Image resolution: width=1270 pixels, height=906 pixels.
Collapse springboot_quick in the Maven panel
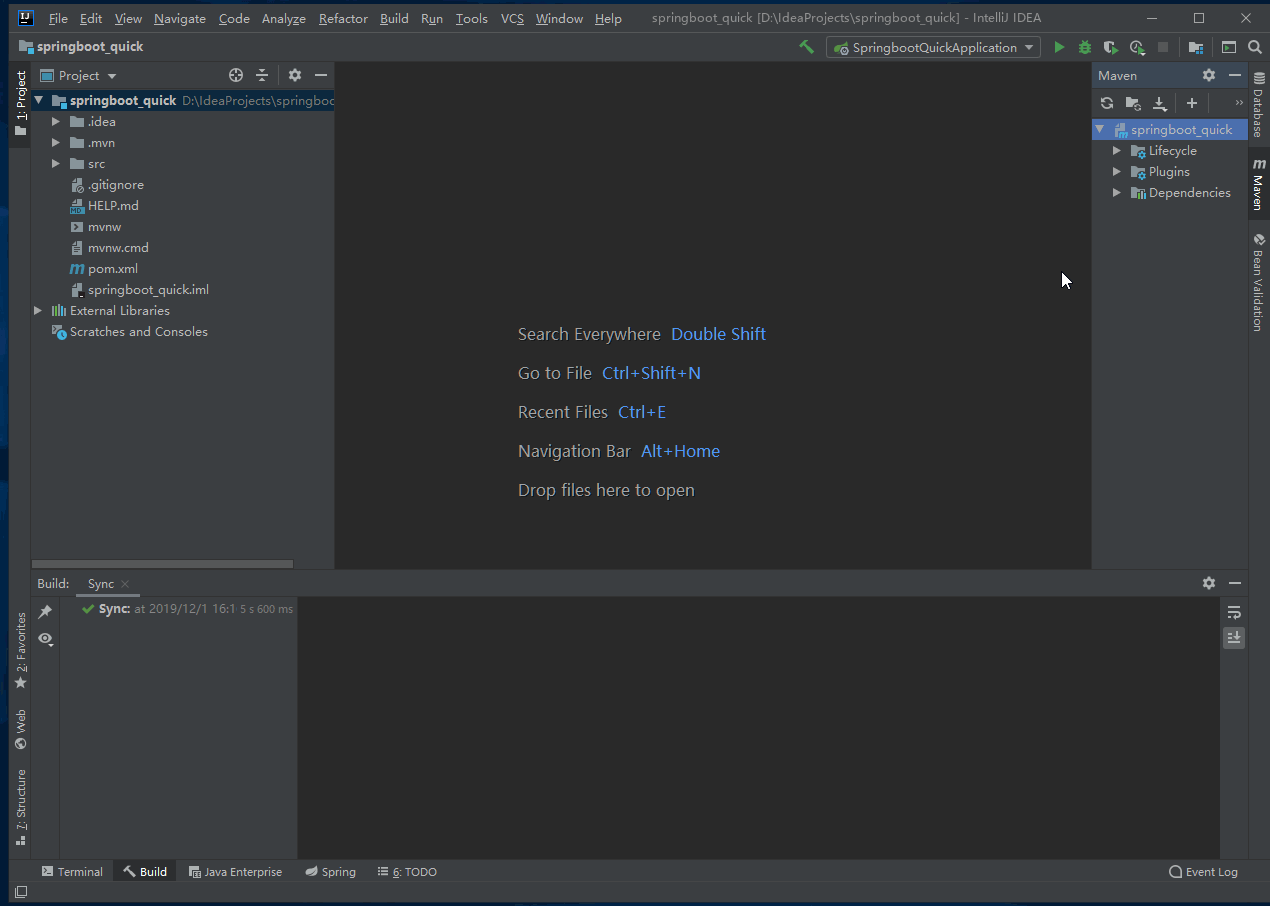coord(1100,130)
